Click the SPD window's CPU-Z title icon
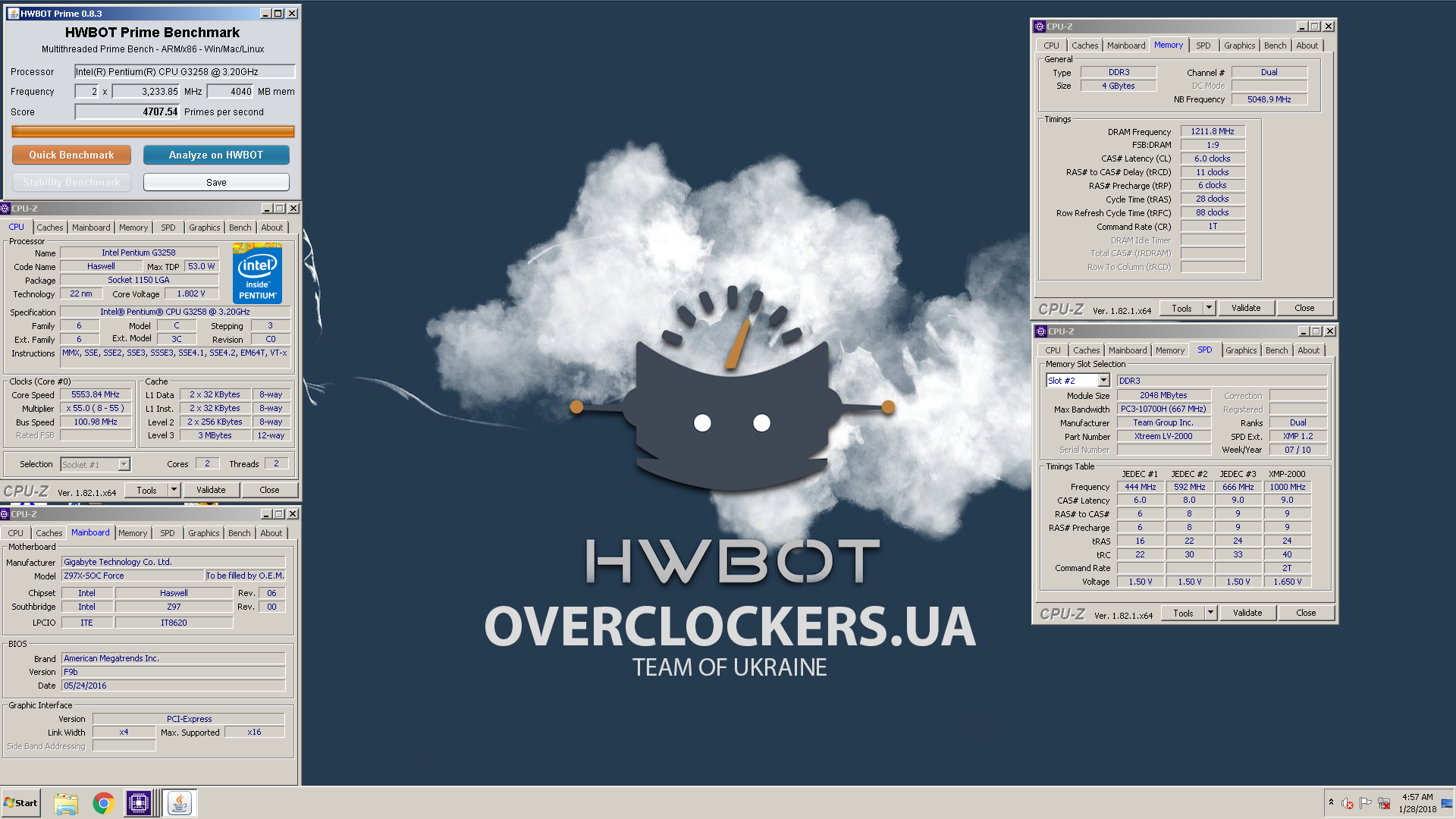The image size is (1456, 819). tap(1041, 331)
